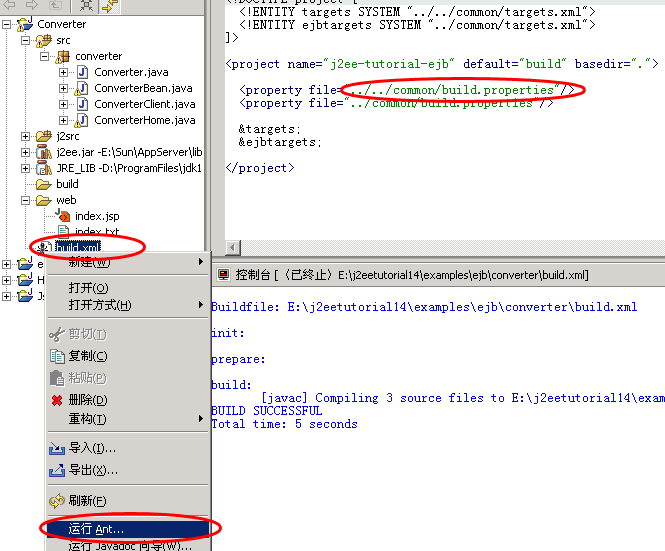
Task: Expand the ConverterBean.java node
Action: 64,88
